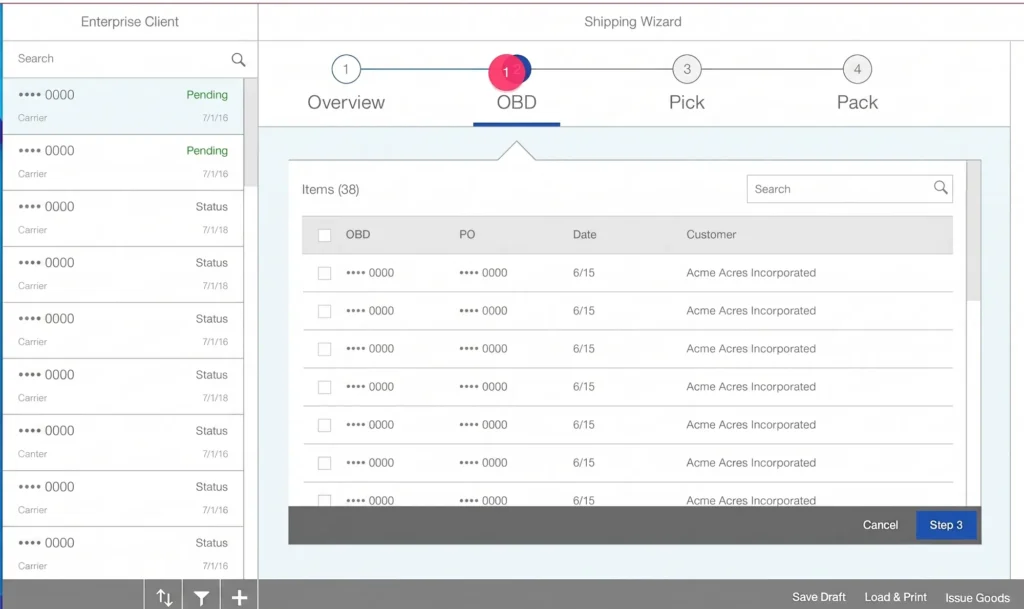This screenshot has height=609, width=1024.
Task: Click the Items search magnifier icon
Action: tap(940, 188)
